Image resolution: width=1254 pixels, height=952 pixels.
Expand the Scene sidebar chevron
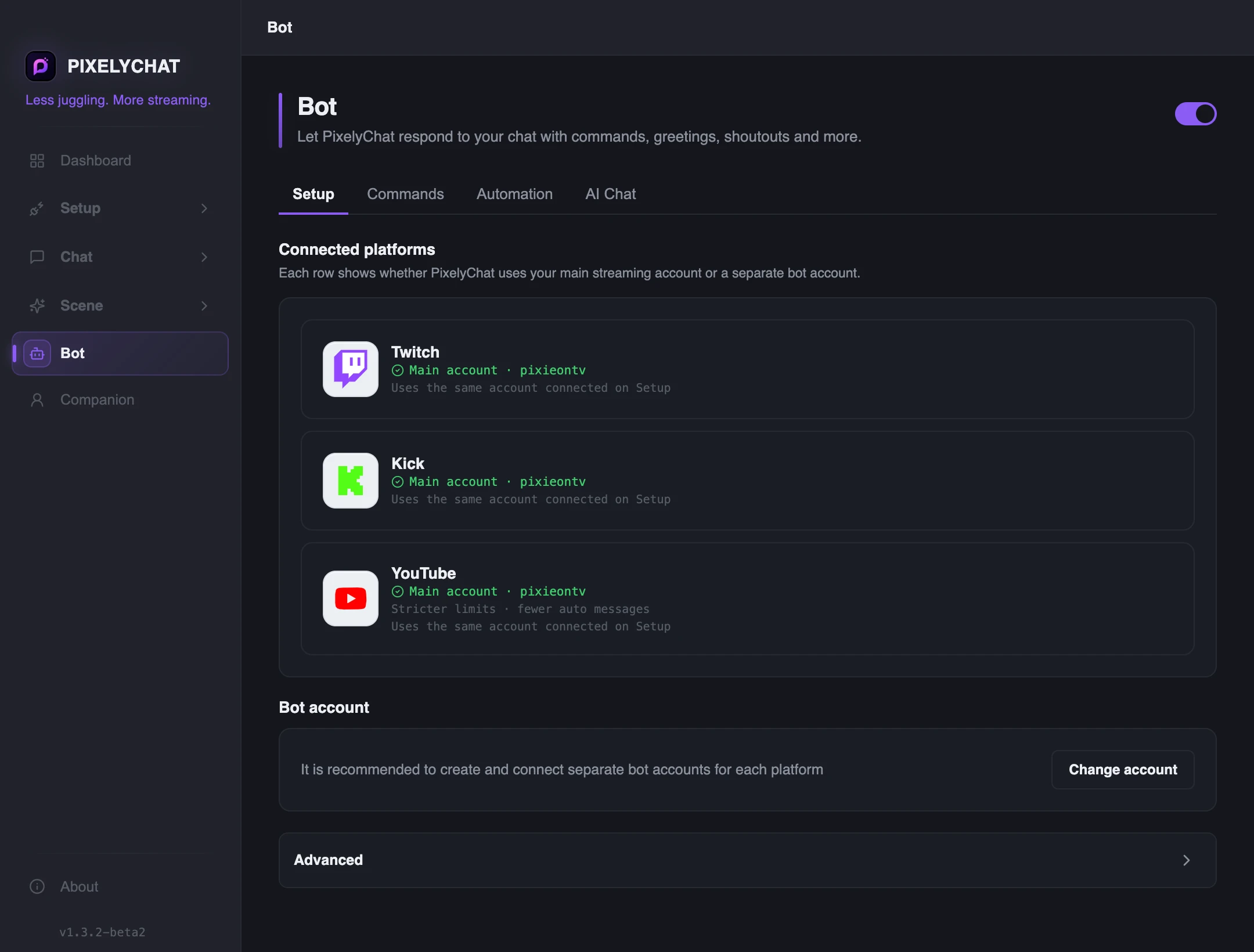click(x=204, y=306)
